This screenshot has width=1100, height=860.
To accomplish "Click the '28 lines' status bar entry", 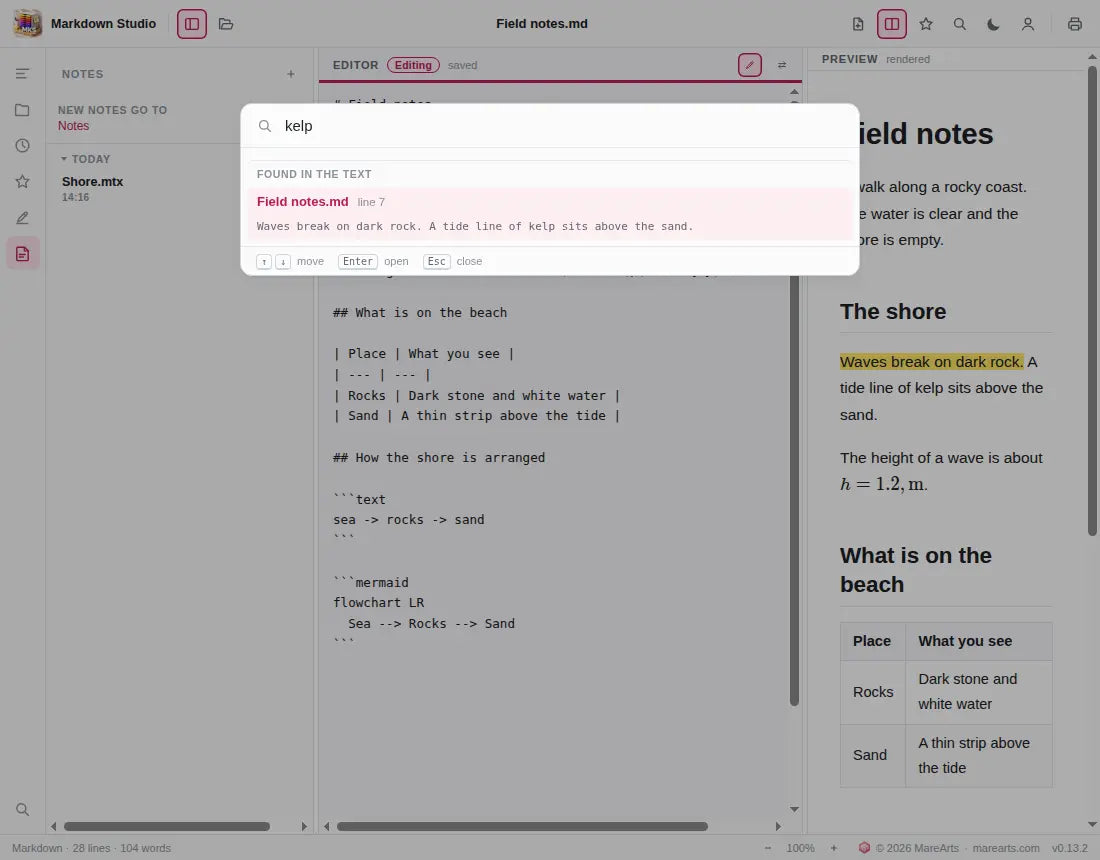I will coord(91,848).
